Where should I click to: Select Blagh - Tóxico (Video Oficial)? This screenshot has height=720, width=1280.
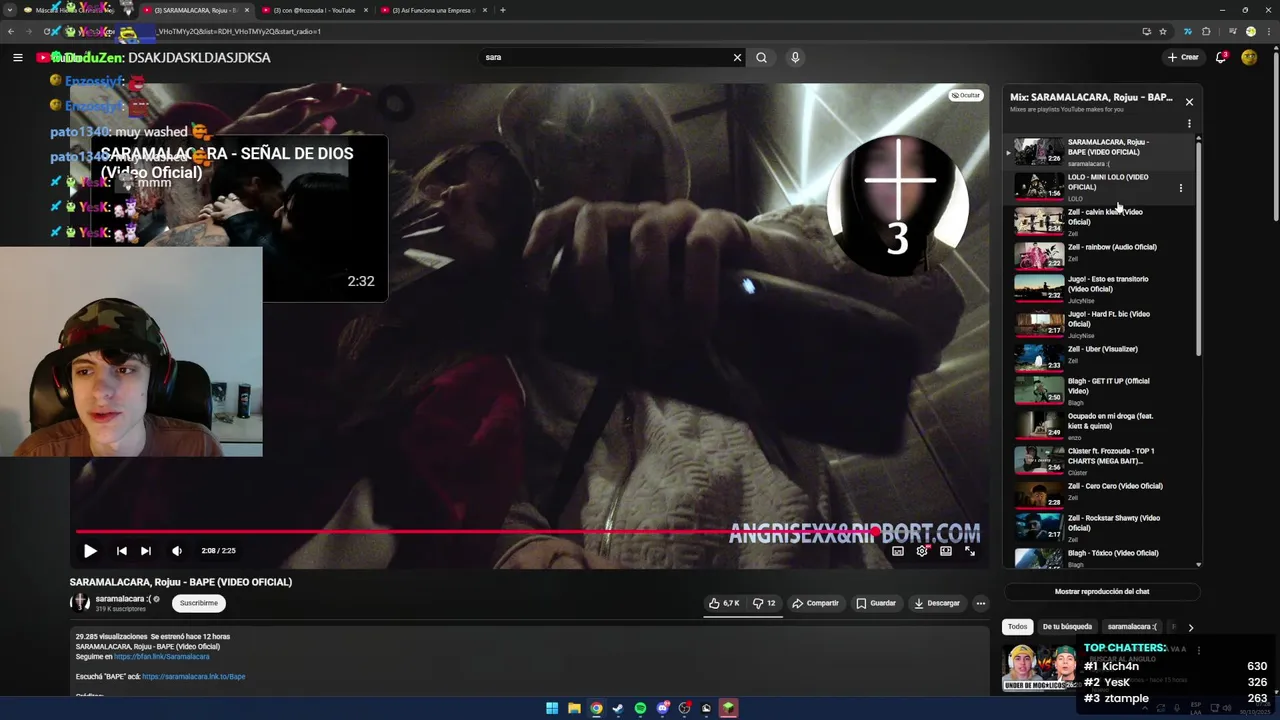1098,557
